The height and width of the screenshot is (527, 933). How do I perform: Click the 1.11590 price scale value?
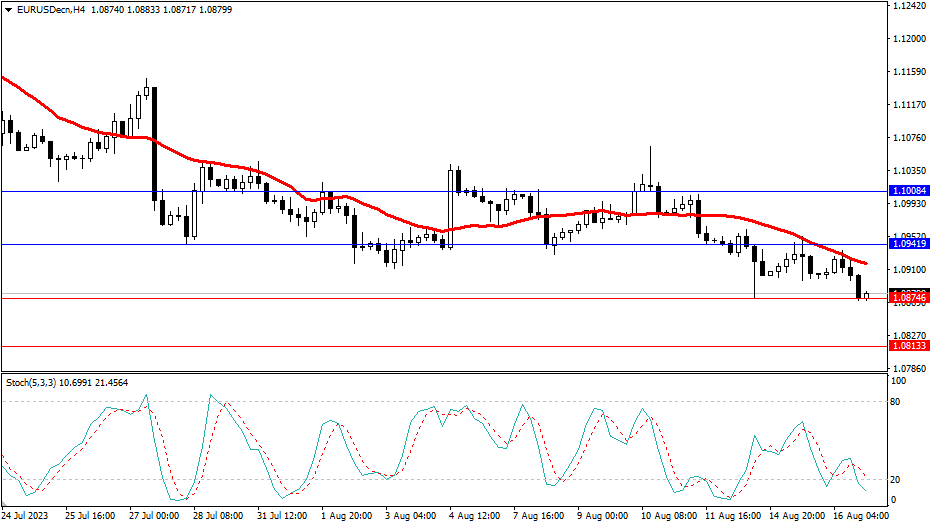coord(908,72)
